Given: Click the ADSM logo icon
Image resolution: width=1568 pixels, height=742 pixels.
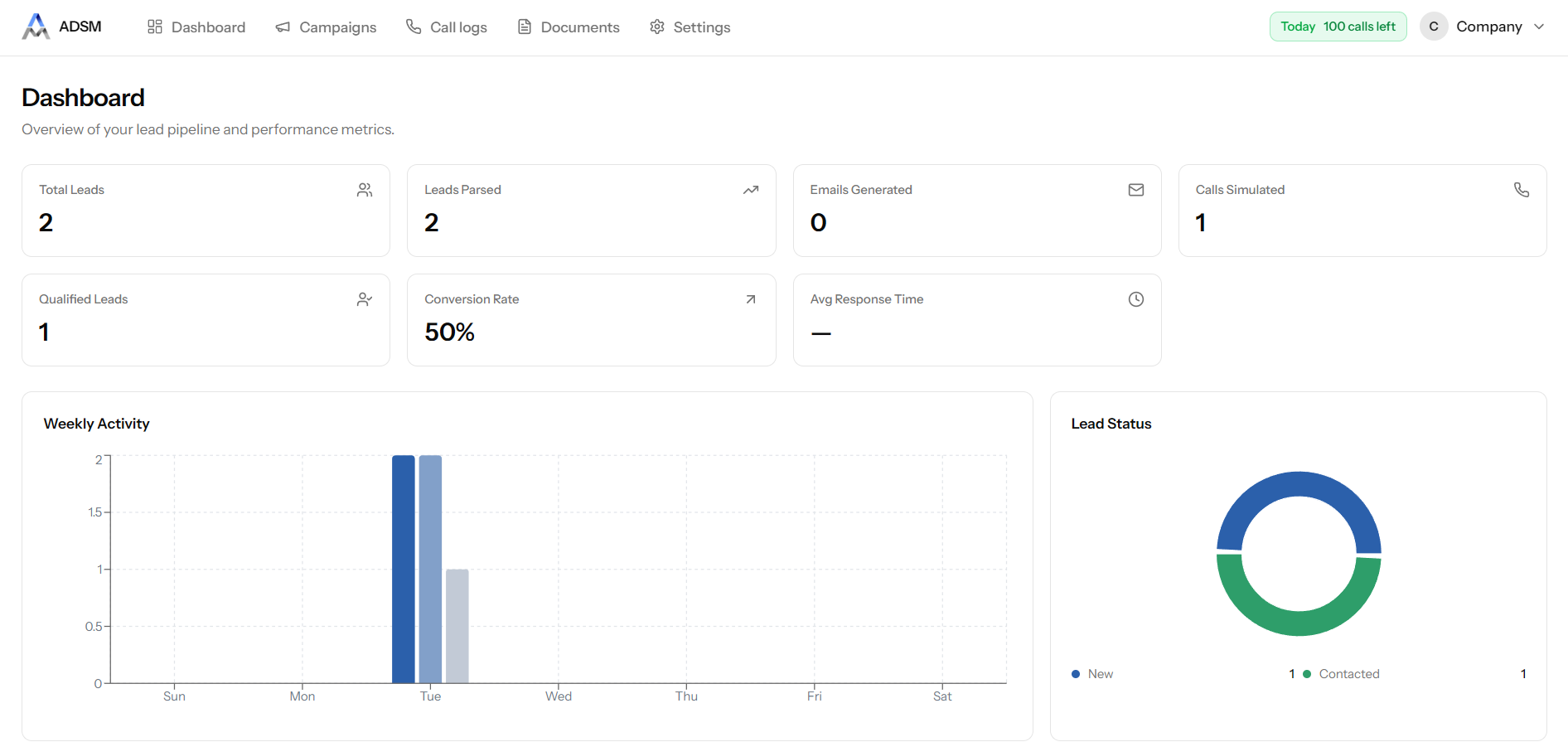Looking at the screenshot, I should coord(35,27).
